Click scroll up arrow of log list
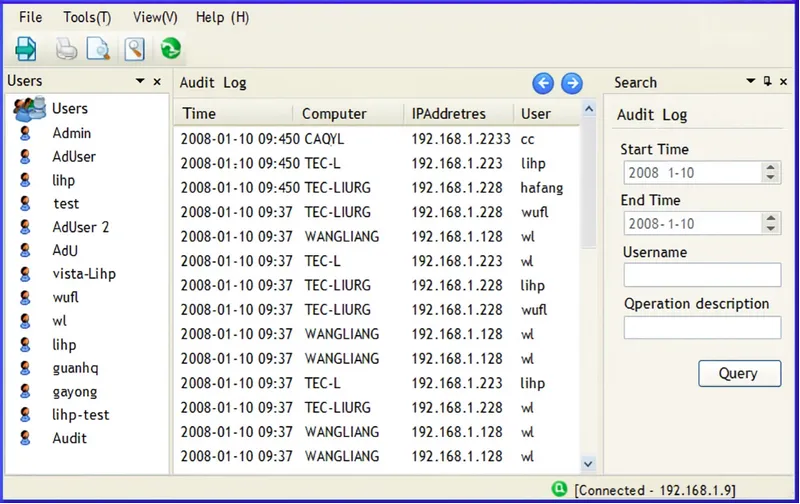The width and height of the screenshot is (800, 504). click(x=589, y=109)
